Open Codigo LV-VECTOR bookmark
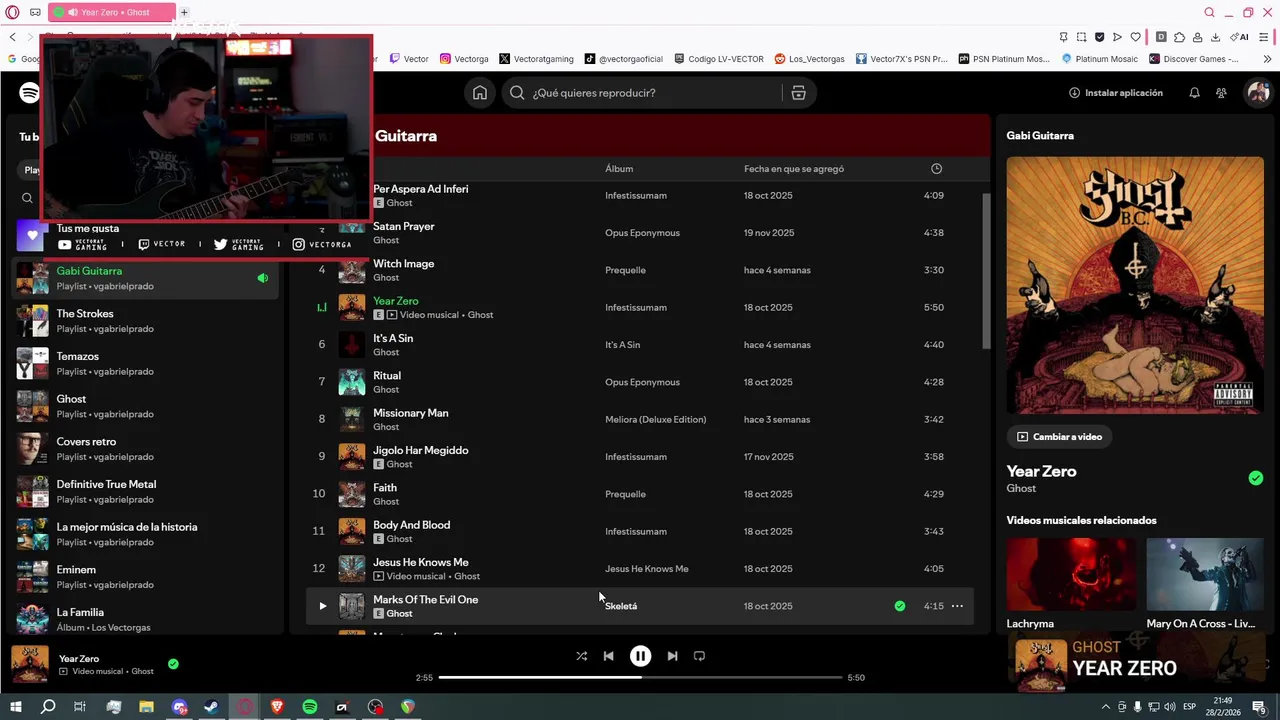Screen dimensions: 1280x720 [718, 59]
